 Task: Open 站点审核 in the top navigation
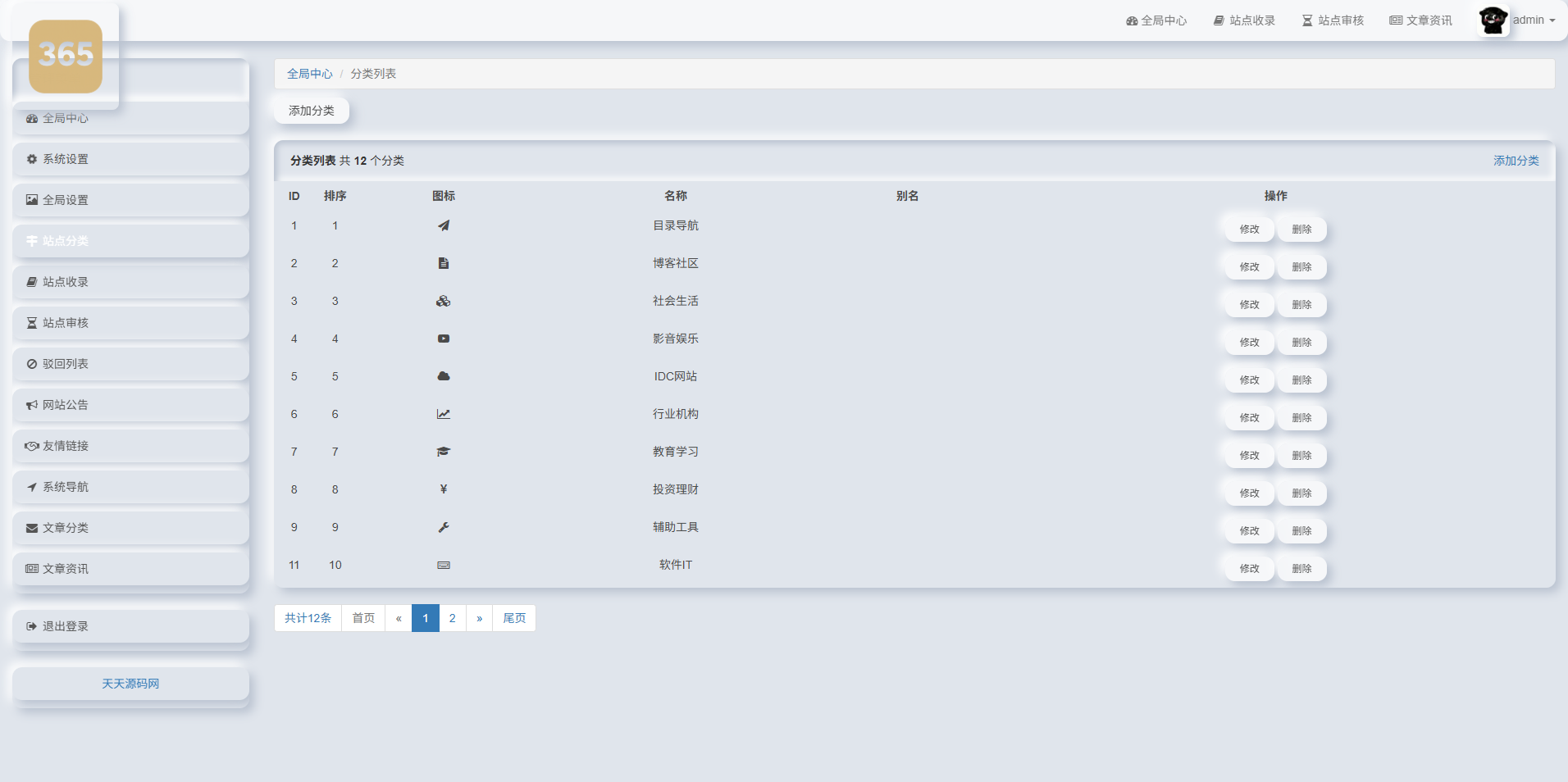1332,20
